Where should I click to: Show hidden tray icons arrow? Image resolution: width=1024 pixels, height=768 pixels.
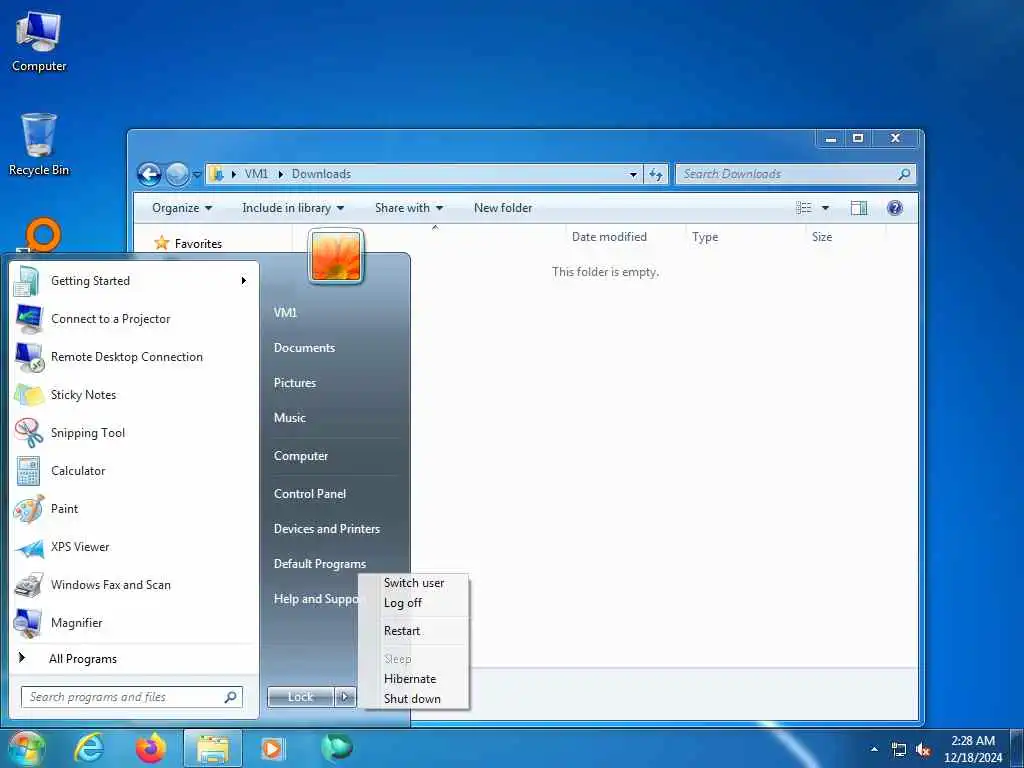click(874, 750)
